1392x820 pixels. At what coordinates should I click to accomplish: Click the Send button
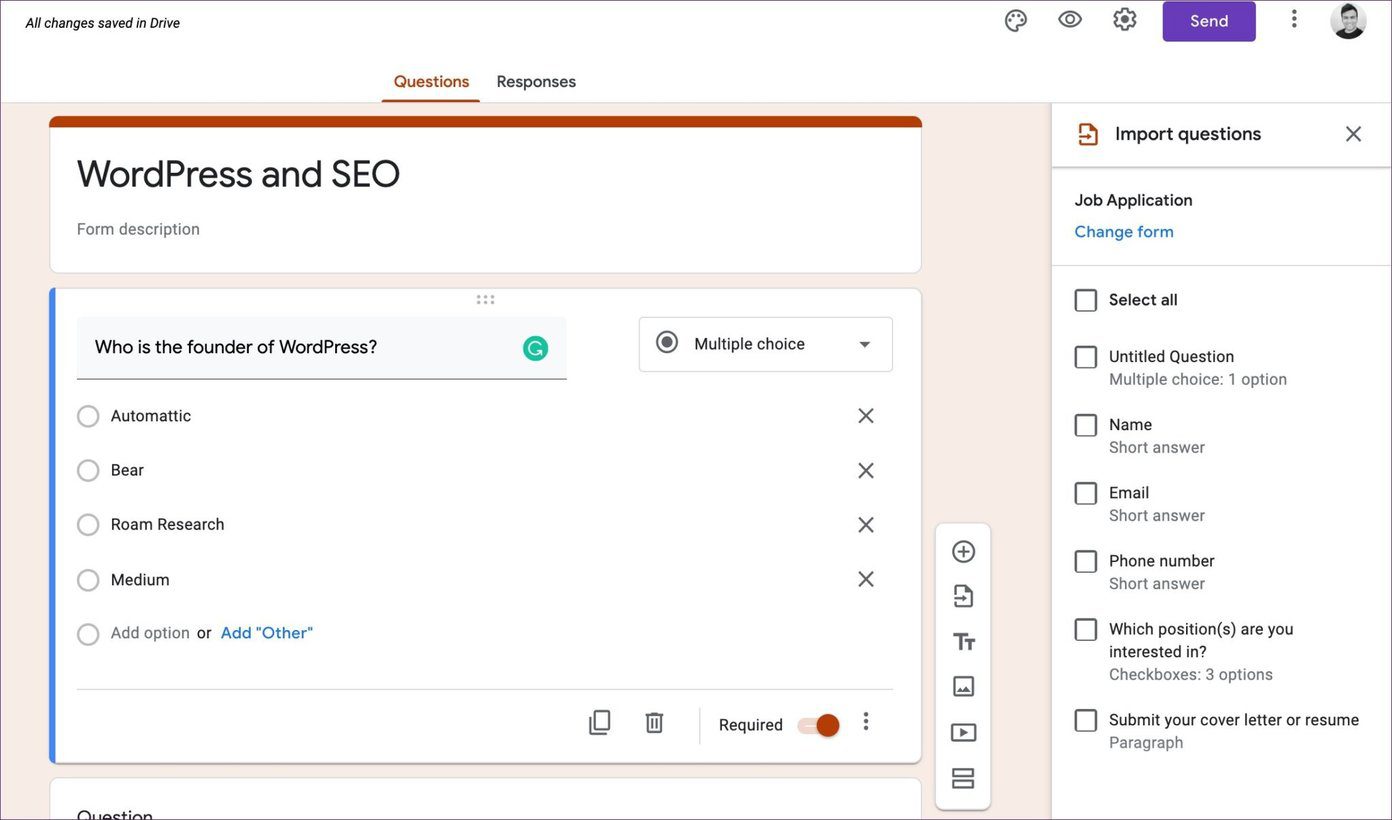click(x=1209, y=21)
